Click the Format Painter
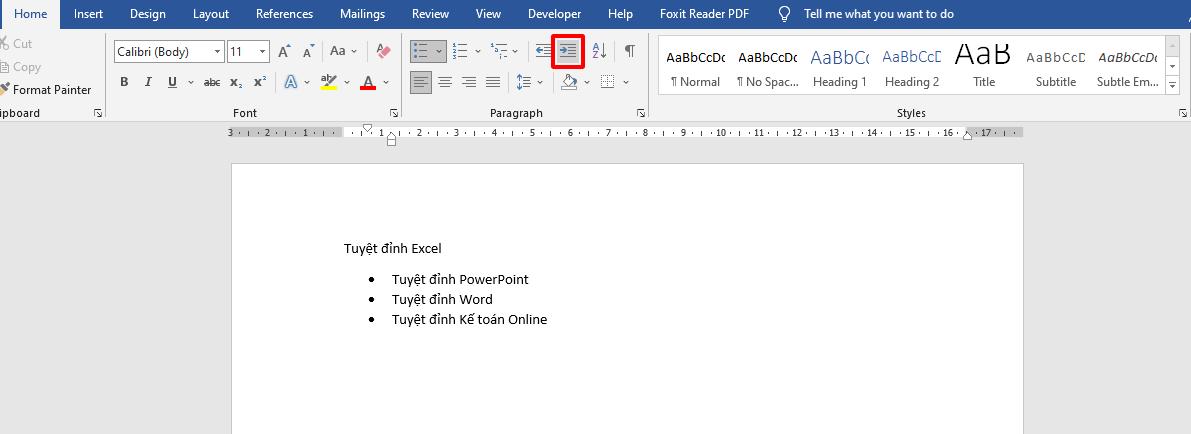Viewport: 1191px width, 434px height. (46, 90)
